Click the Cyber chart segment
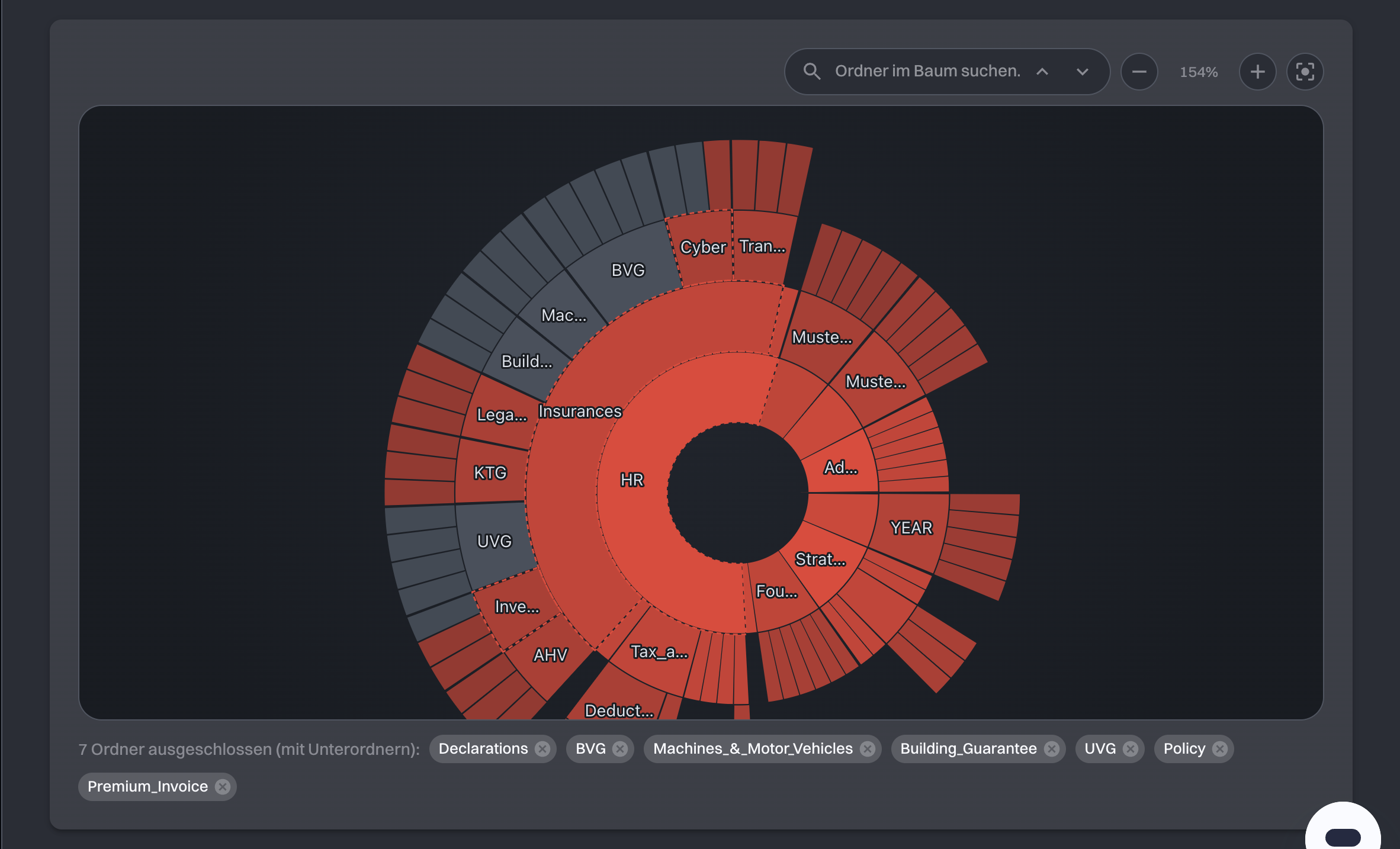This screenshot has height=849, width=1400. (x=703, y=247)
